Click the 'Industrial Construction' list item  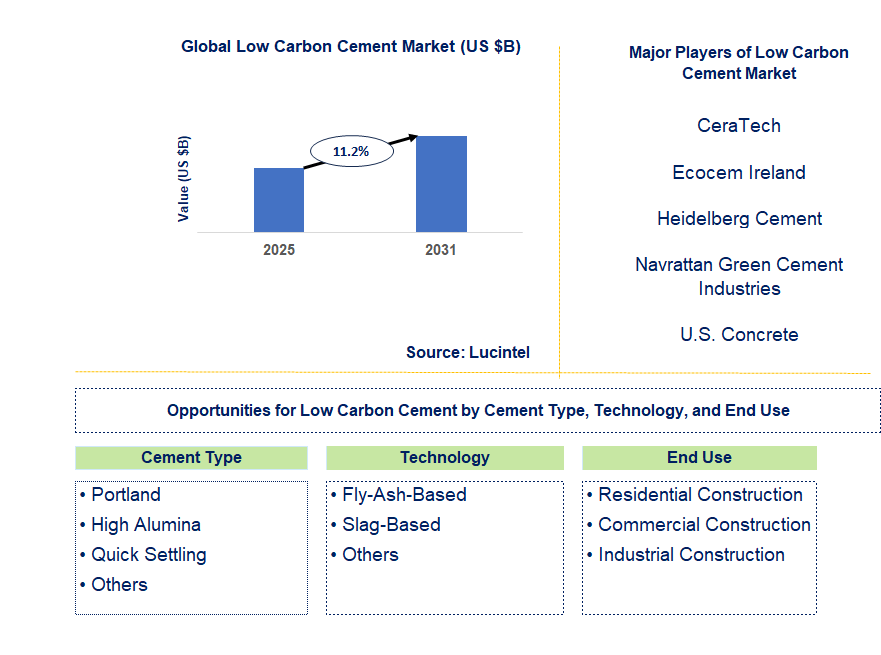coord(692,555)
